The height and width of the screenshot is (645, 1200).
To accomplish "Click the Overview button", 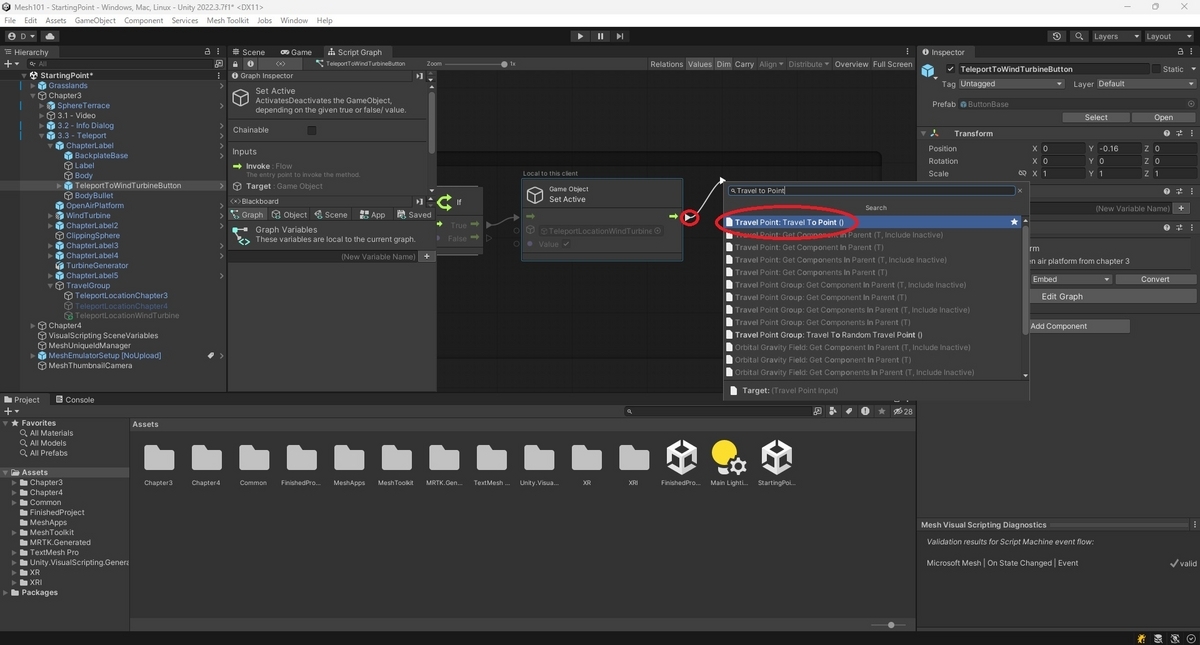I will (x=851, y=64).
